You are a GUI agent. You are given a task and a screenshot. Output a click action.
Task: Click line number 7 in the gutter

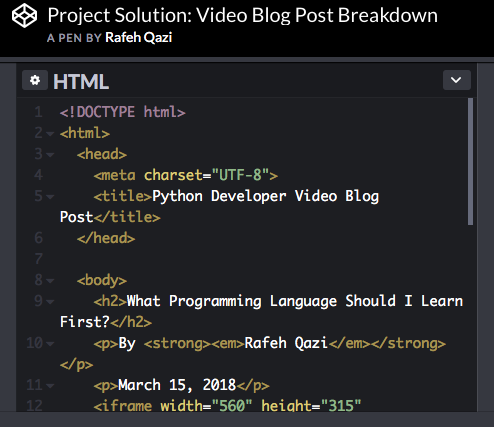click(x=39, y=259)
